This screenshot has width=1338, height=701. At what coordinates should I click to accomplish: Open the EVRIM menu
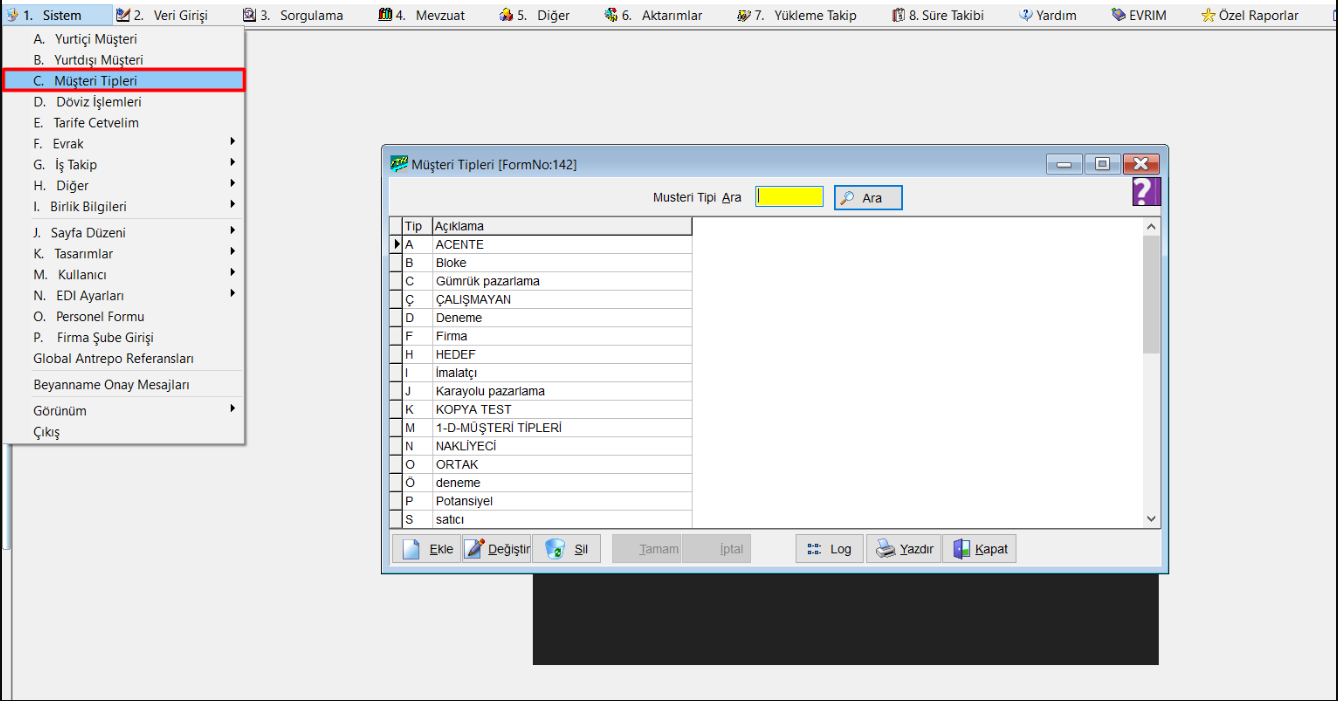(1138, 15)
